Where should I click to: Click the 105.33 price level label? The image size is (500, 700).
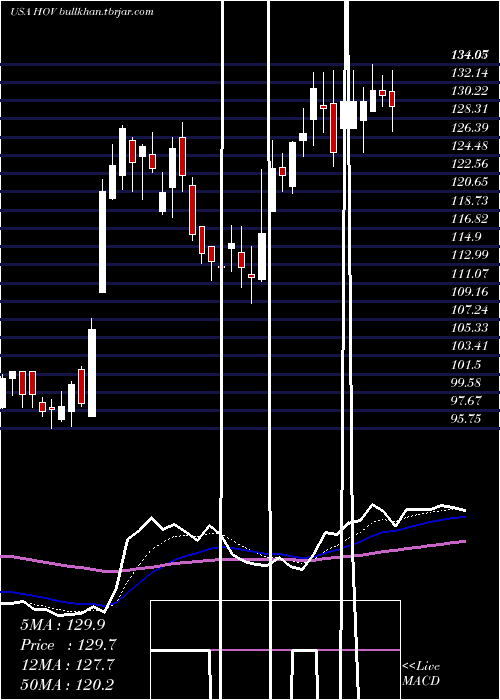click(x=470, y=328)
